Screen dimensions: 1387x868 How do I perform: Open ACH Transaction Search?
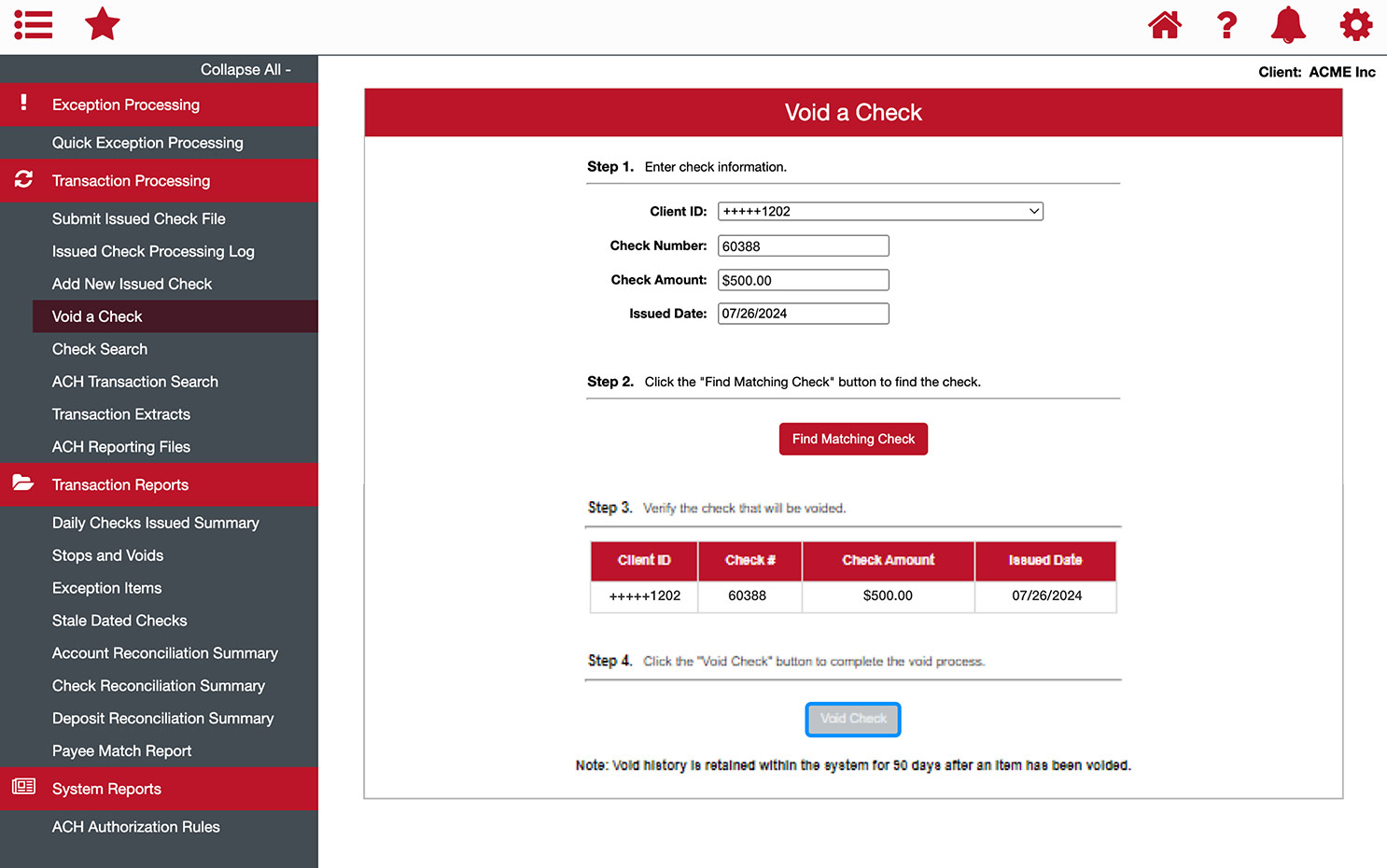pyautogui.click(x=135, y=382)
